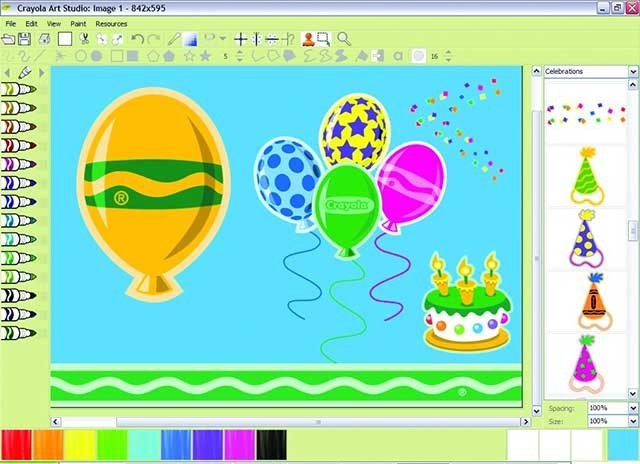Activate the rectangular selection tool
The height and width of the screenshot is (464, 640).
click(x=324, y=39)
